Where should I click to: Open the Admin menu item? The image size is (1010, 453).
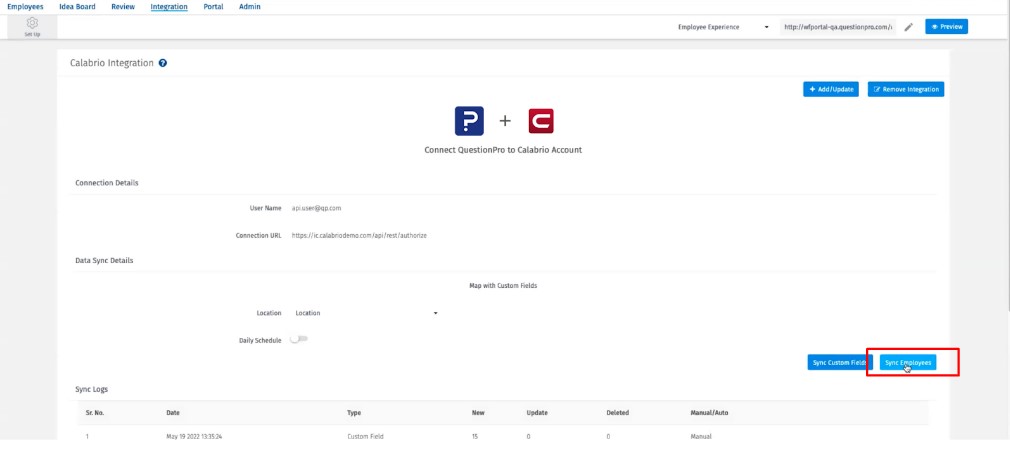click(250, 6)
